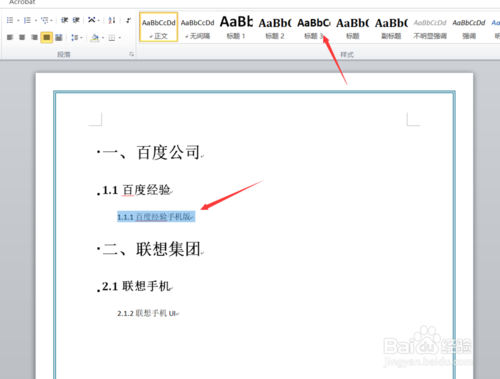The height and width of the screenshot is (379, 500).
Task: Switch to the Acrobat ribbon tab
Action: click(22, 2)
